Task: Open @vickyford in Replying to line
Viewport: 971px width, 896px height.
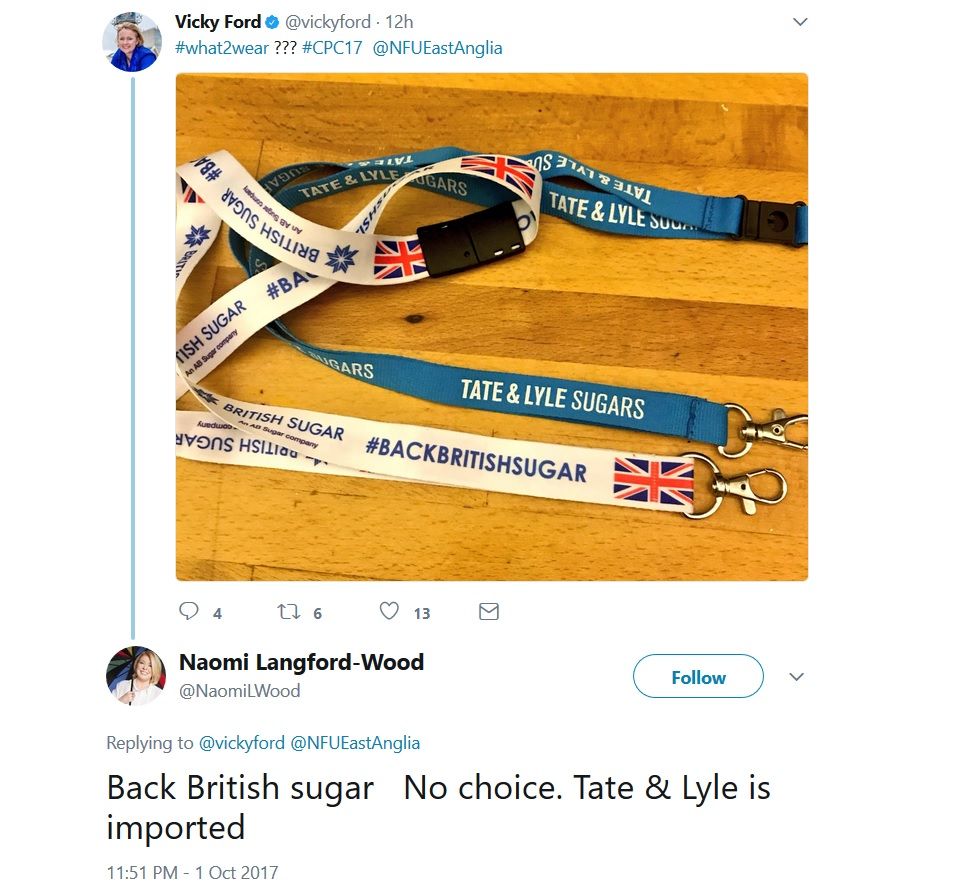Action: point(242,743)
